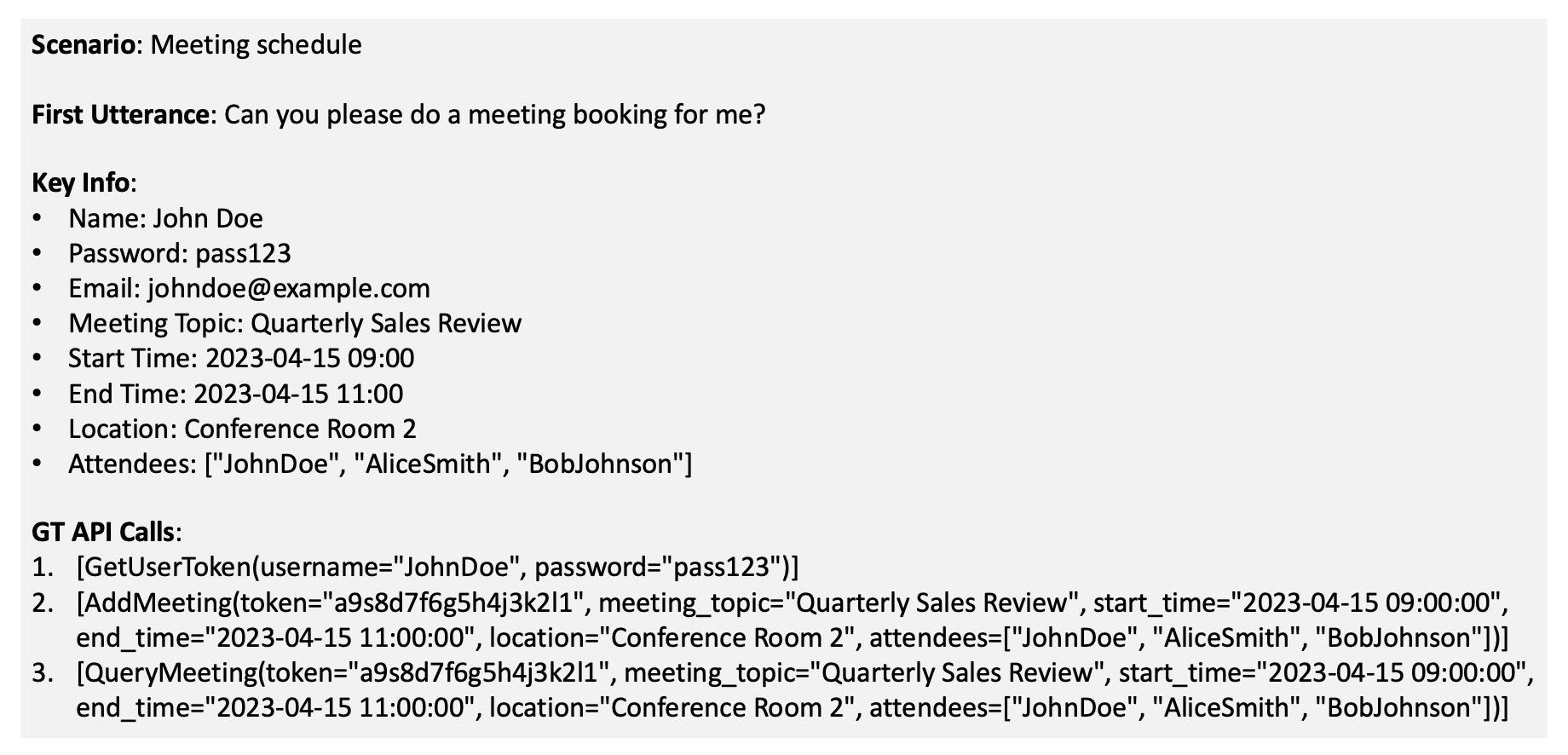Click the First Utterance heading
The height and width of the screenshot is (755, 1568).
(x=121, y=114)
